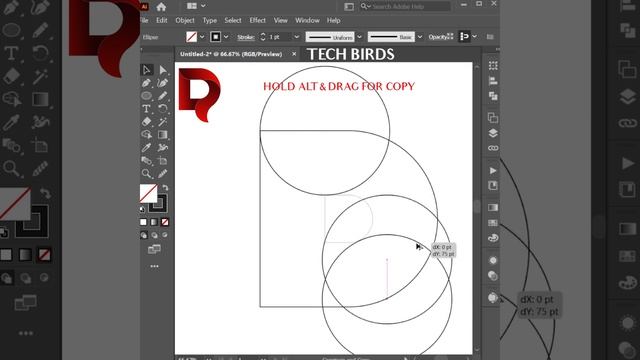Open Edit Toolbar three-dots button
Screen dimensions: 640x360
pos(154,266)
